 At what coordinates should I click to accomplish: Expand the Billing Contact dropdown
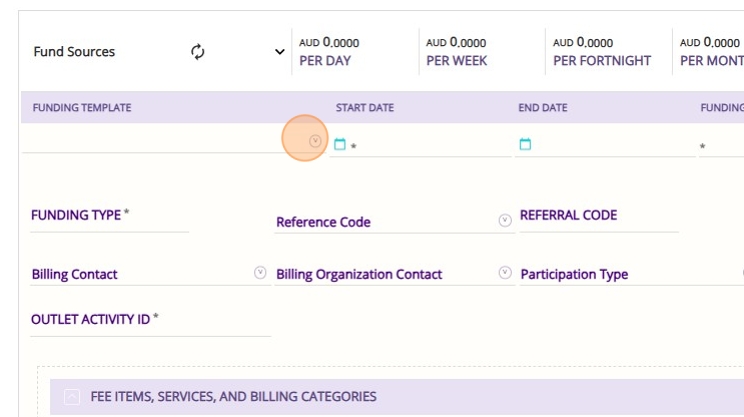pos(261,273)
